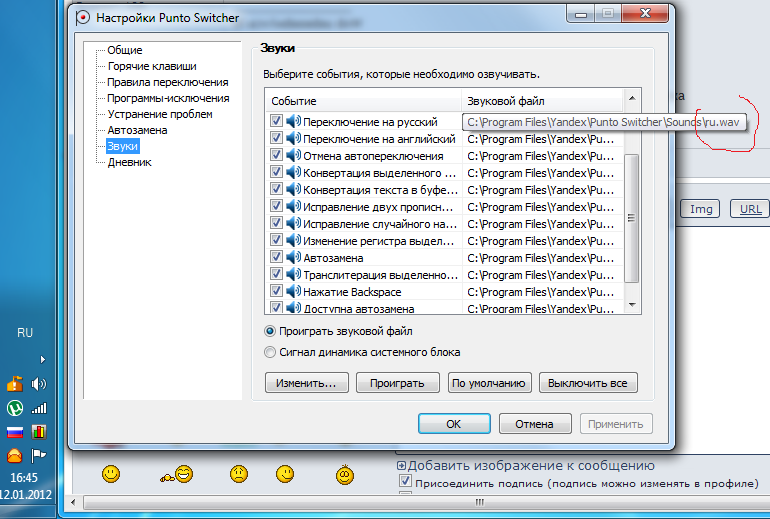Click speaker icon for Конвертация выделенного
Screen dimensions: 770x519
pyautogui.click(x=293, y=172)
